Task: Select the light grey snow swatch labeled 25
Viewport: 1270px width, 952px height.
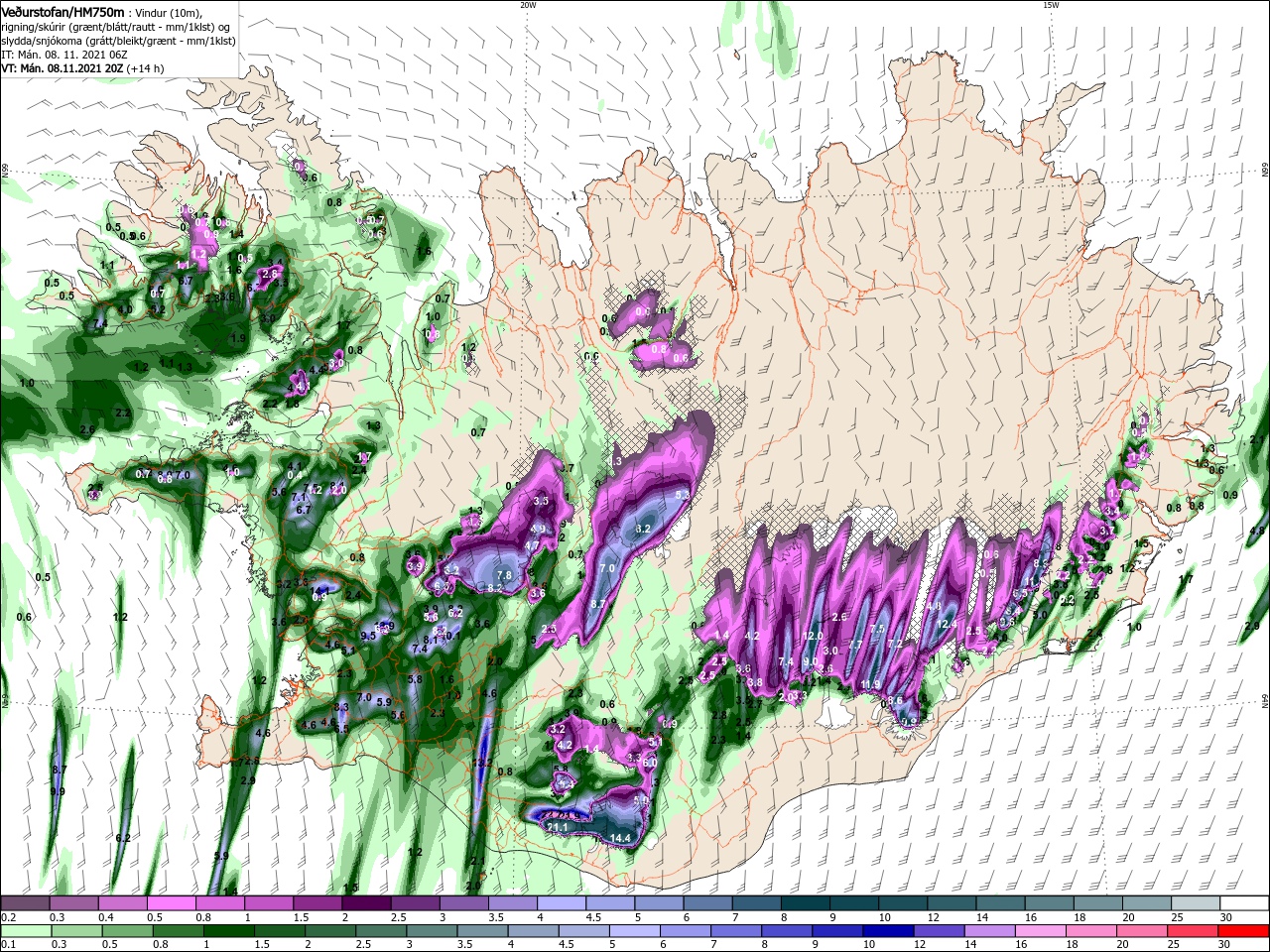Action: (1197, 903)
